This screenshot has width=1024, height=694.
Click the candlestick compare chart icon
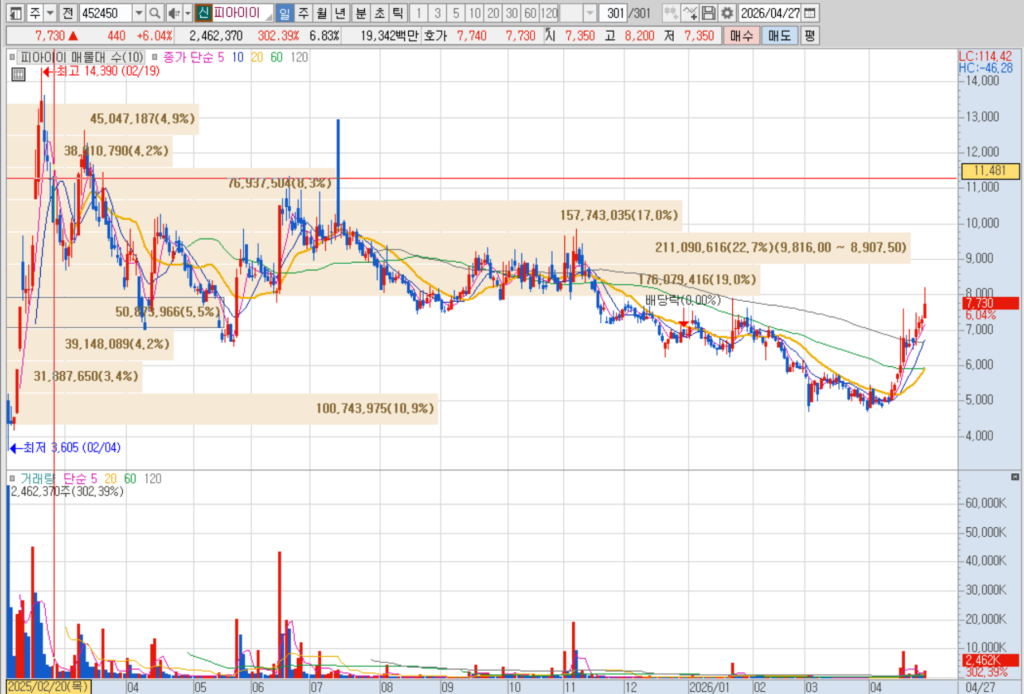671,12
